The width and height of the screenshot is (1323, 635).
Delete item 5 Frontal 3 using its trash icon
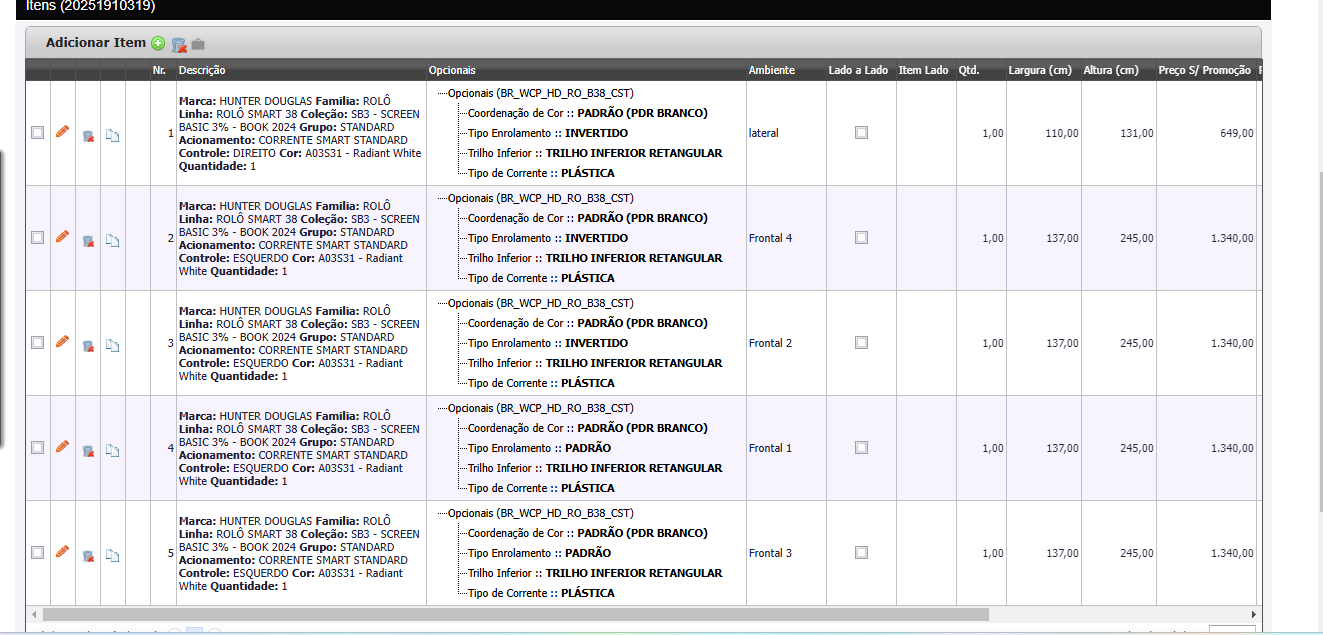(x=88, y=556)
